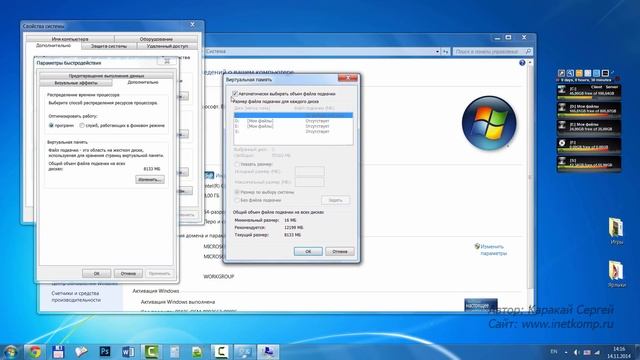The image size is (640, 360).
Task: Switch the EN language indicator
Action: 554,351
